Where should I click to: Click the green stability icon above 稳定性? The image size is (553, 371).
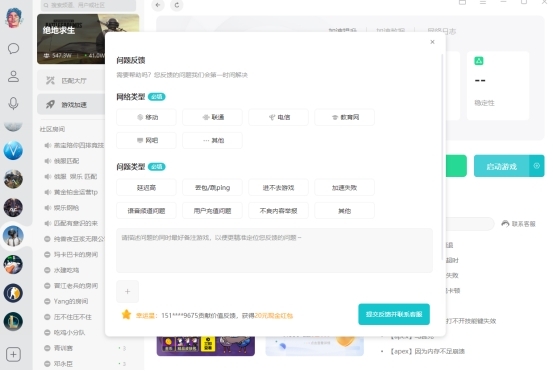click(479, 61)
